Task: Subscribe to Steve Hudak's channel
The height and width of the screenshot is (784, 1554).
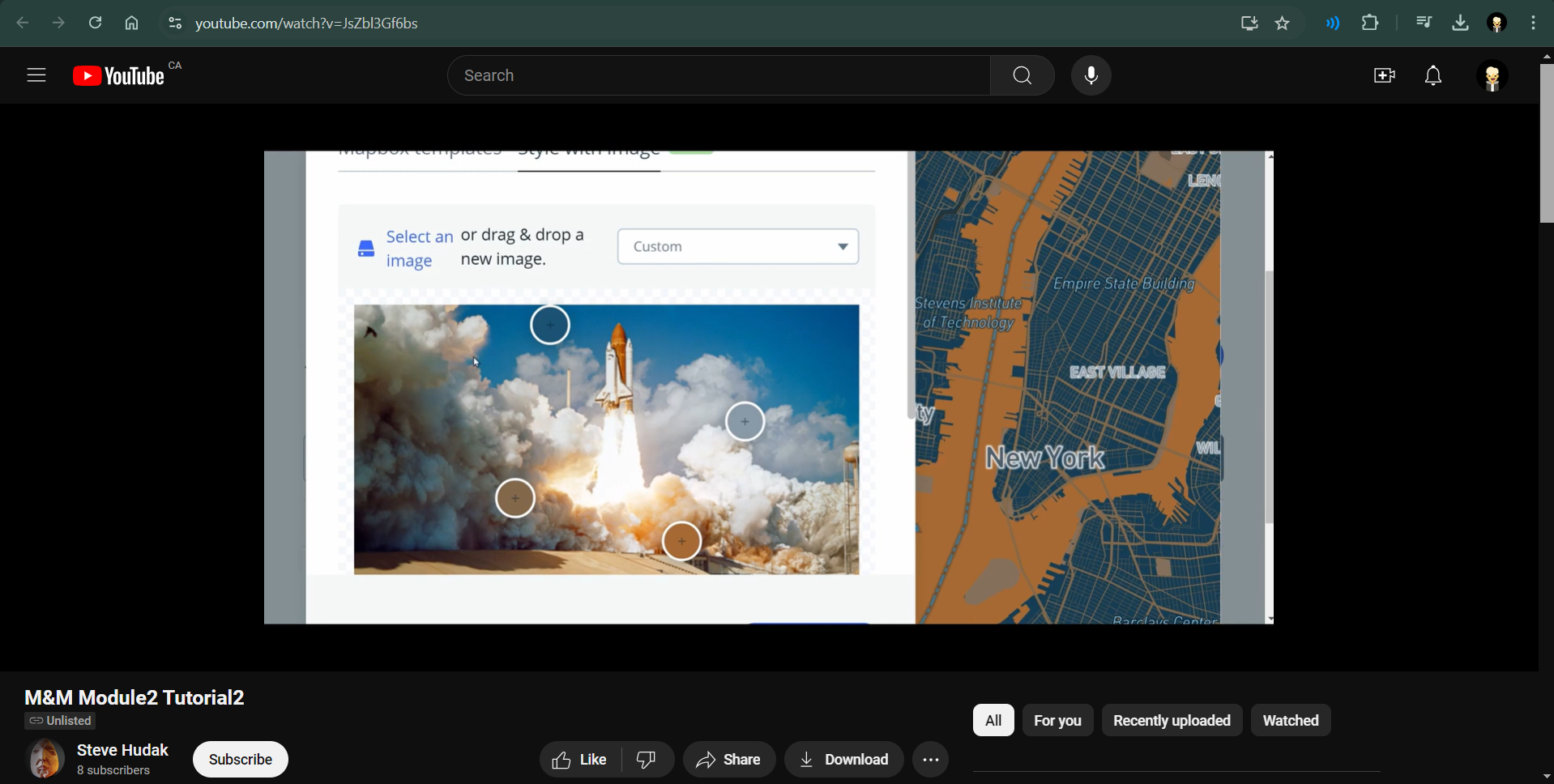Action: coord(241,760)
